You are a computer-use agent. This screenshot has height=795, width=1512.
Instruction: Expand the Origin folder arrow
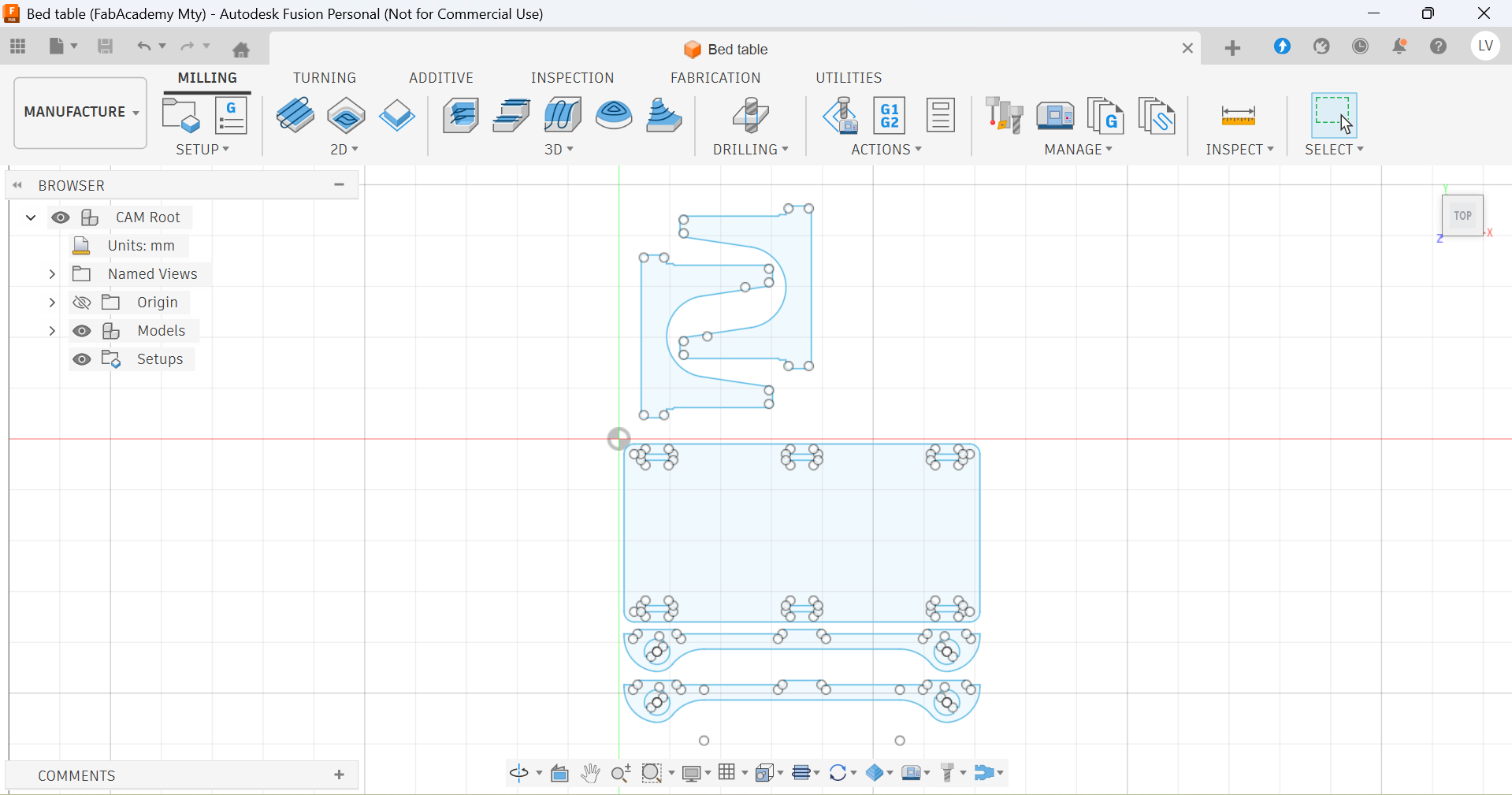pyautogui.click(x=52, y=303)
